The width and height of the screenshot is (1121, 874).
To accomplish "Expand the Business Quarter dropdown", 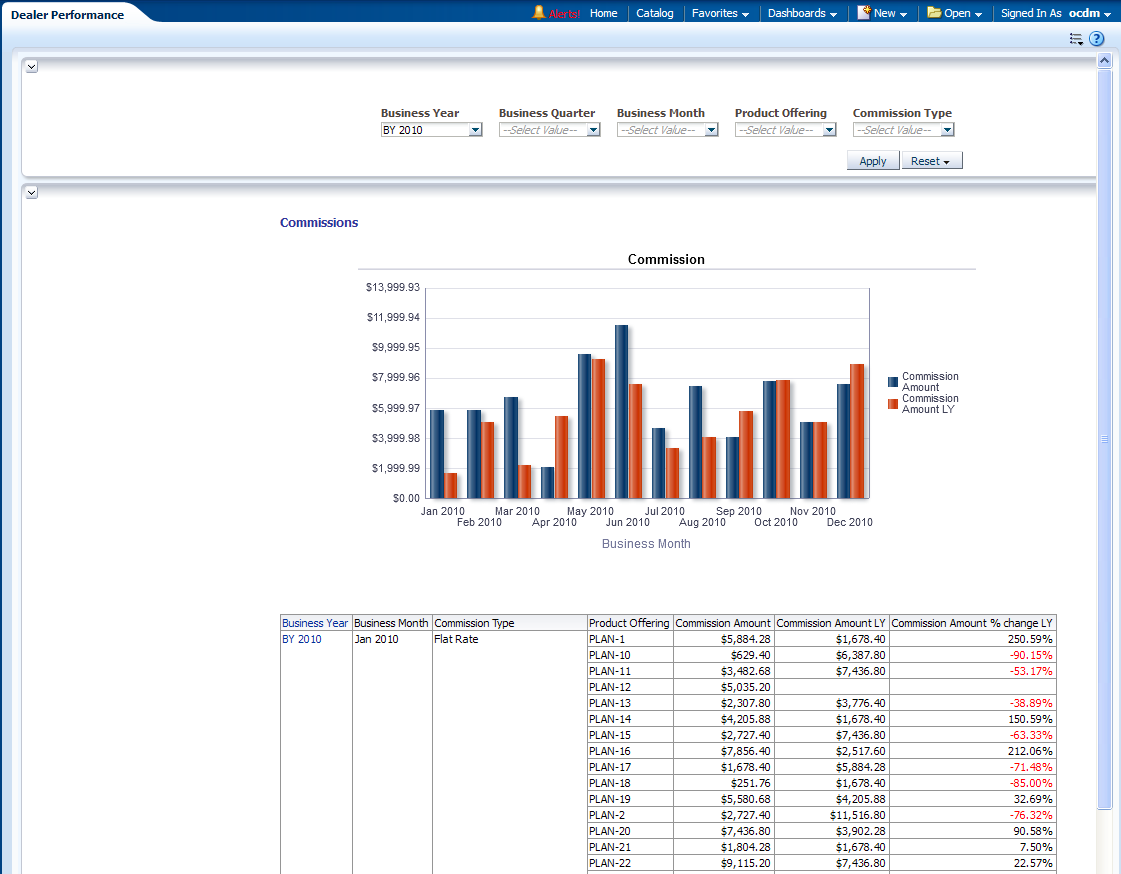I will tap(593, 130).
